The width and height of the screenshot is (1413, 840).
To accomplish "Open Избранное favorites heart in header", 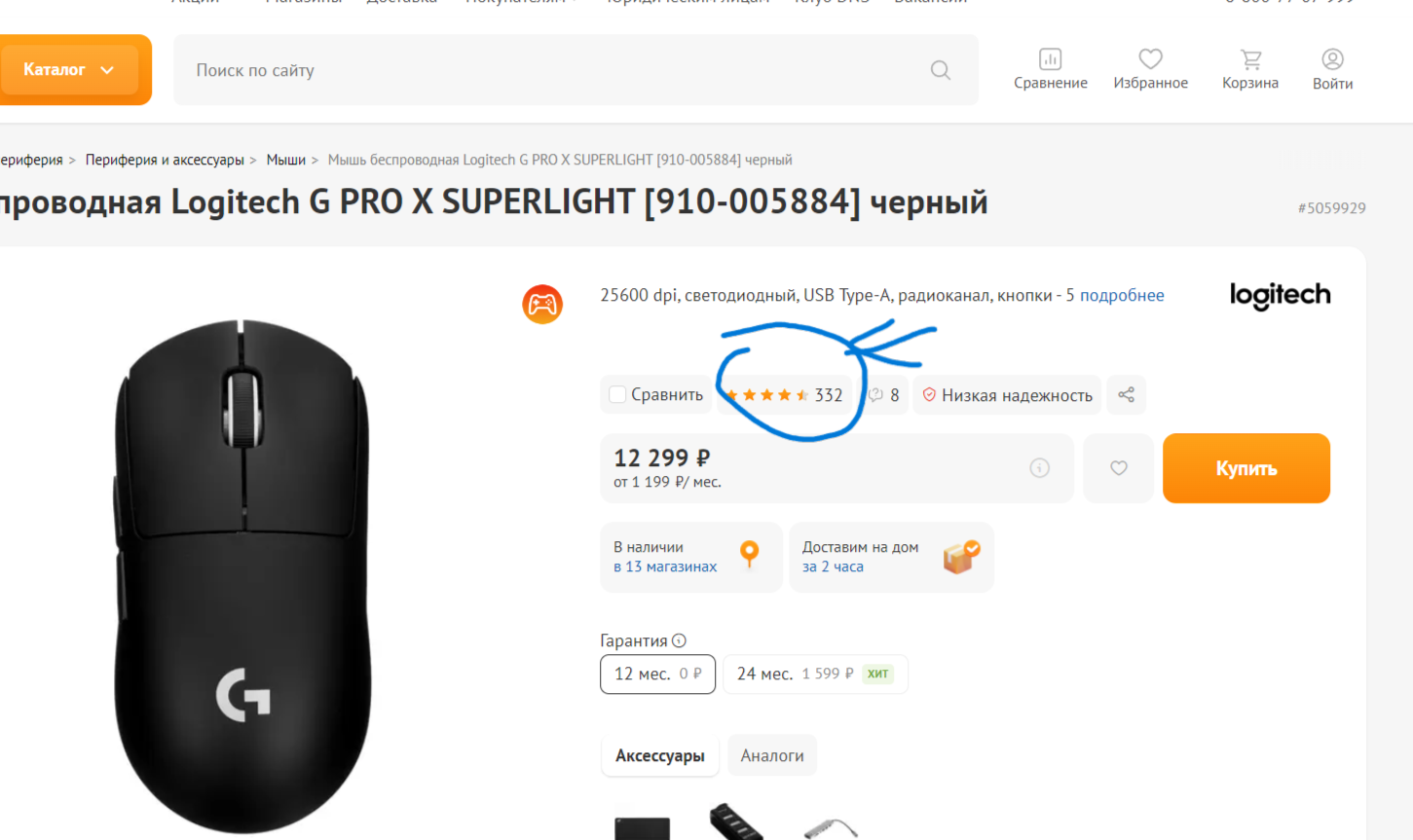I will click(1150, 59).
